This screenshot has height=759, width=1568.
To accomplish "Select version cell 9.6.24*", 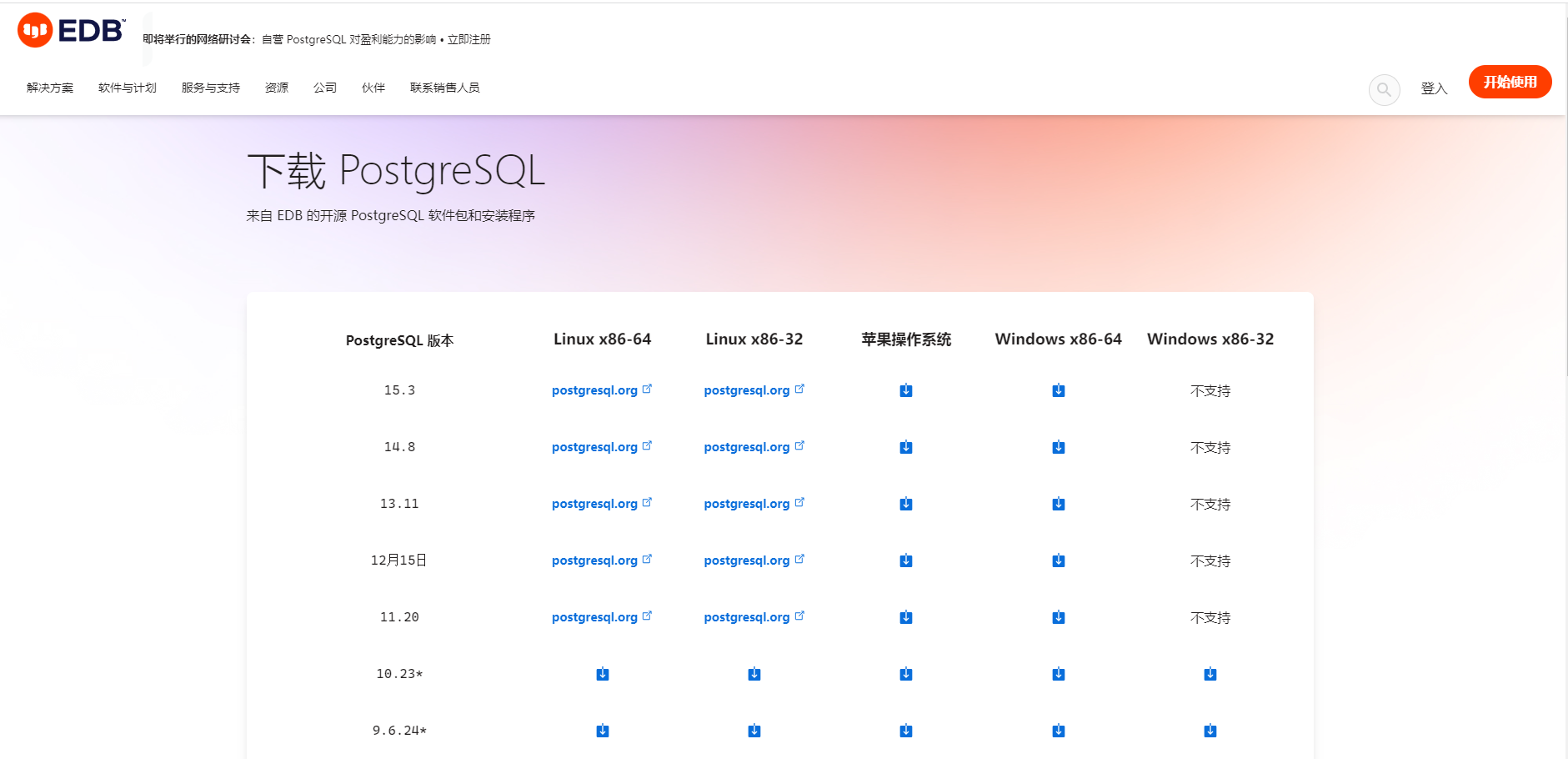I will 399,731.
